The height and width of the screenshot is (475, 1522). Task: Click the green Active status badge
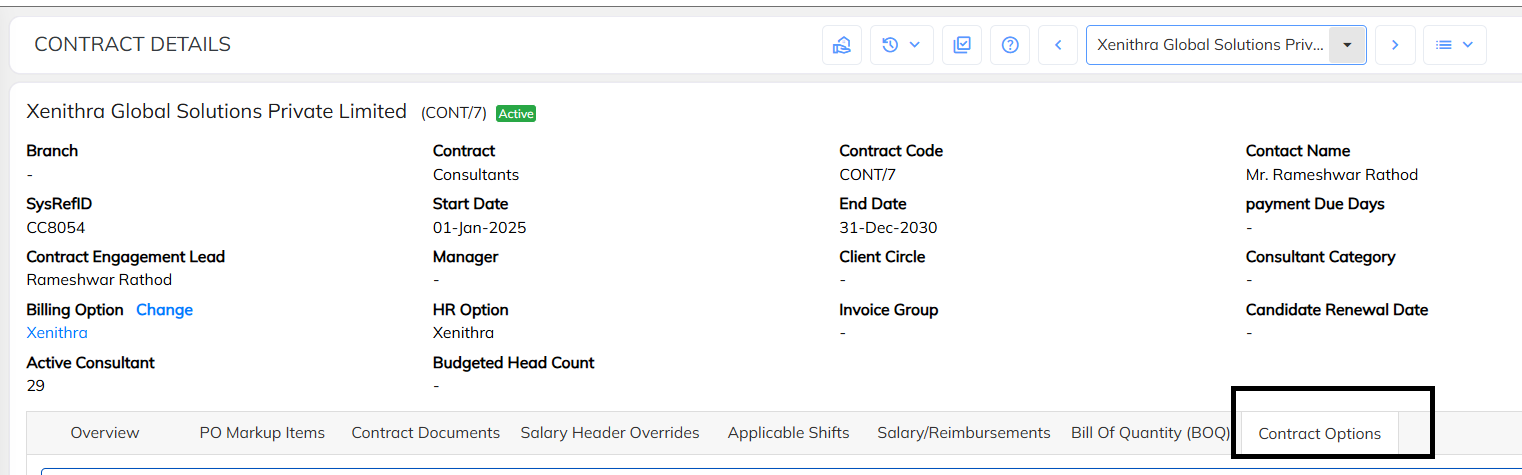click(516, 114)
